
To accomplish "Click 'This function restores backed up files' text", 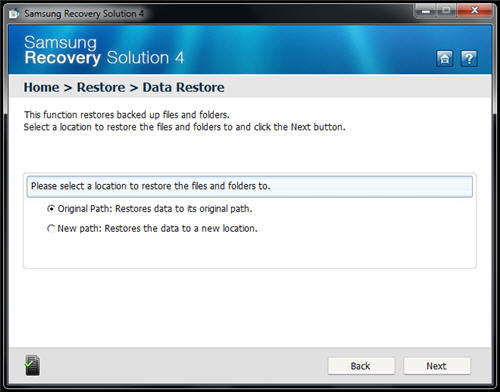I will tap(127, 115).
